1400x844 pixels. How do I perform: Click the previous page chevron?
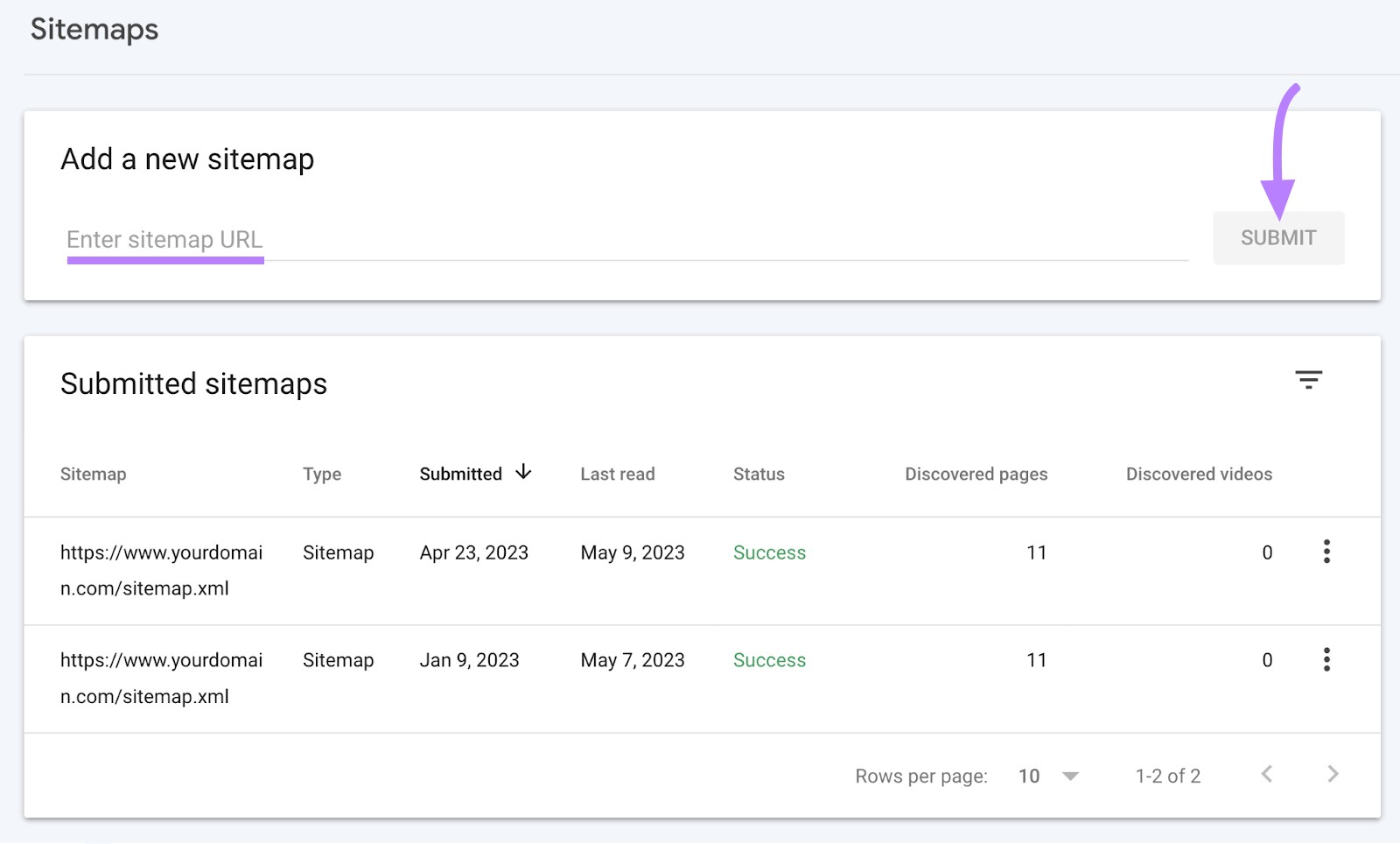coord(1266,774)
